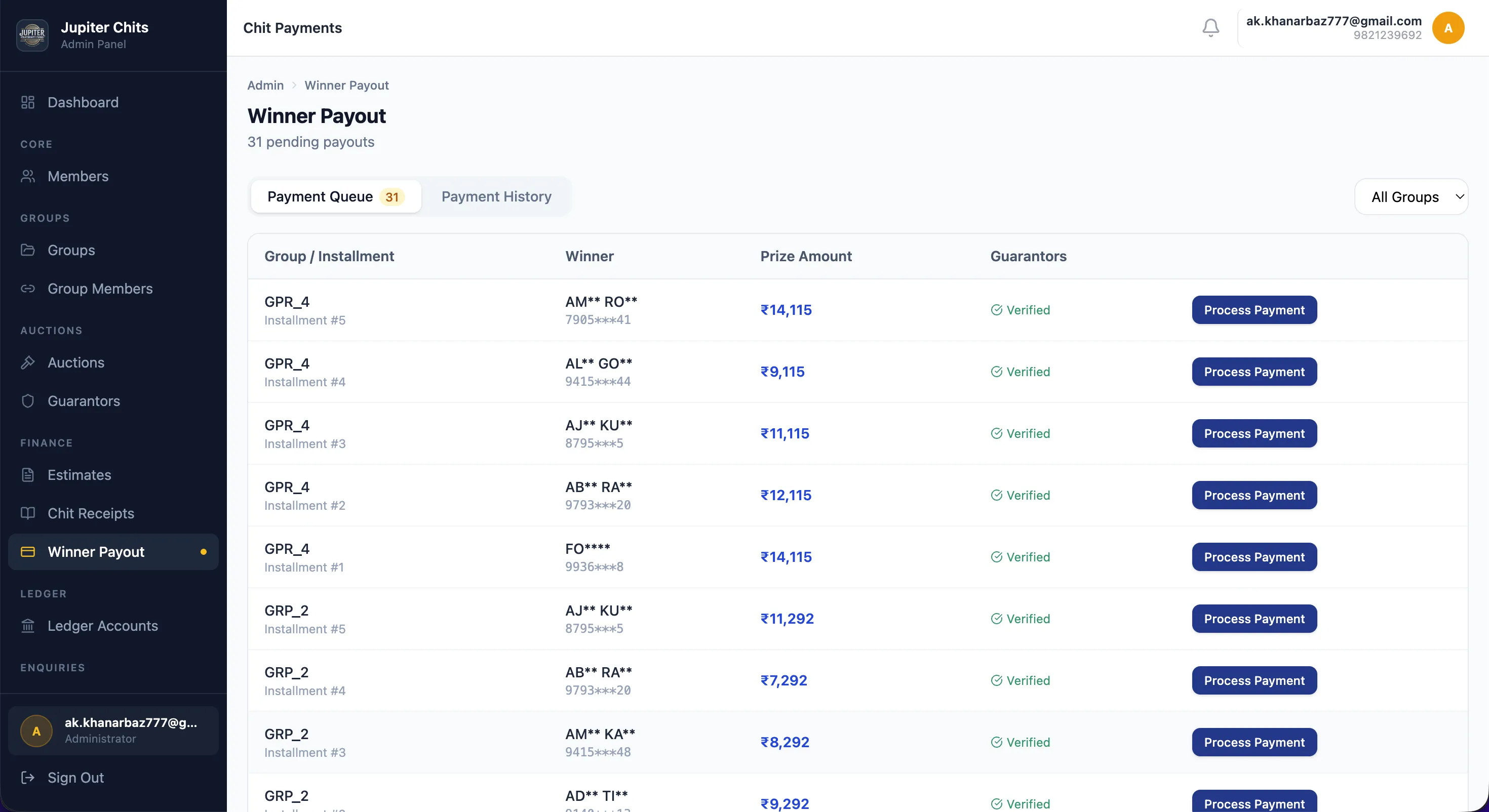
Task: Open Group Members in the sidebar
Action: (99, 289)
